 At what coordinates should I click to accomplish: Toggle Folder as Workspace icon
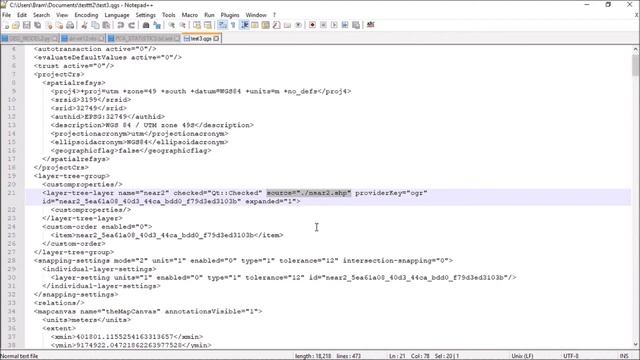point(287,25)
